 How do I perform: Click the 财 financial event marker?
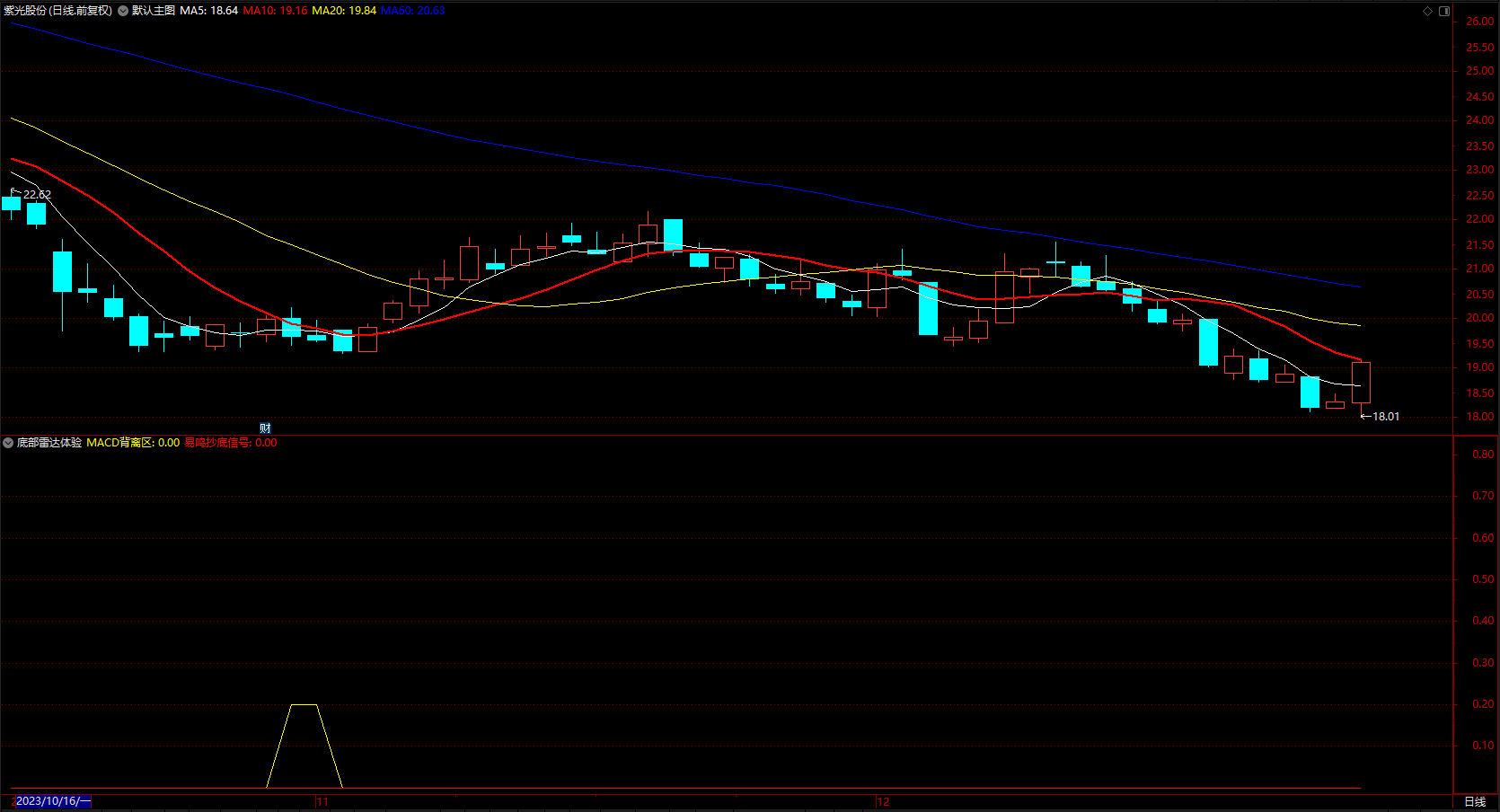265,428
